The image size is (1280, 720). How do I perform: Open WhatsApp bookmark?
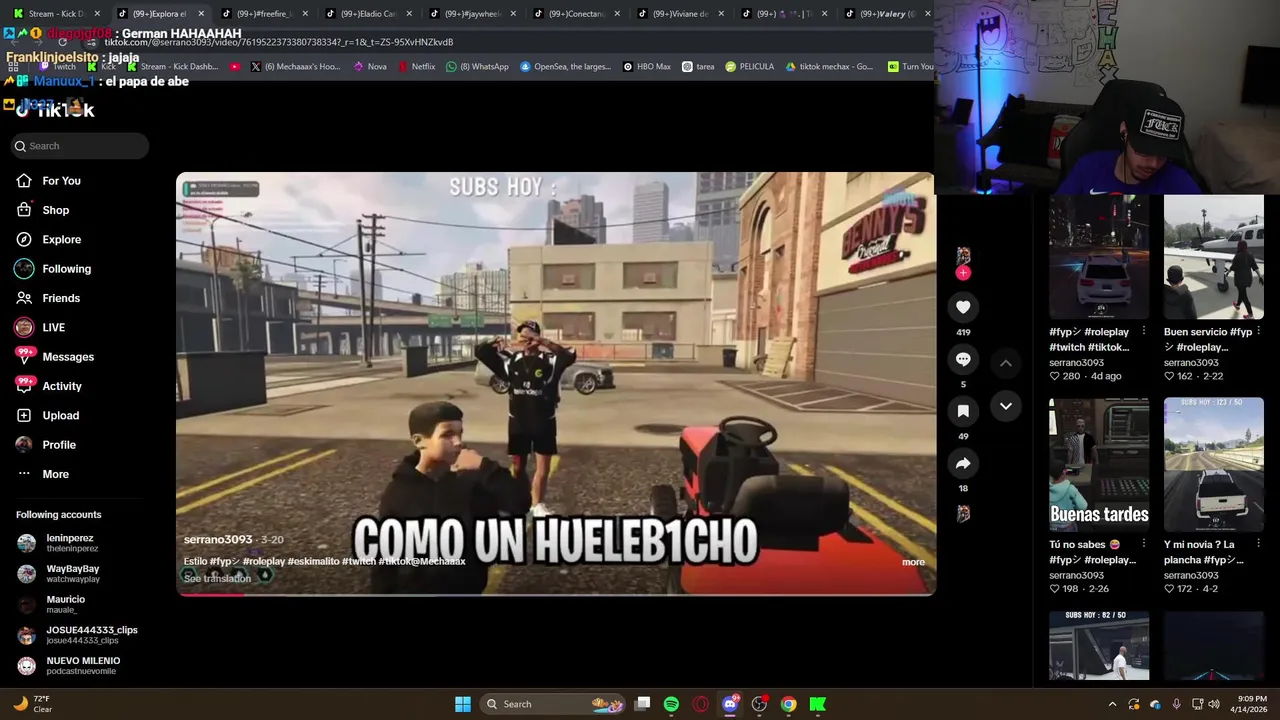coord(478,67)
